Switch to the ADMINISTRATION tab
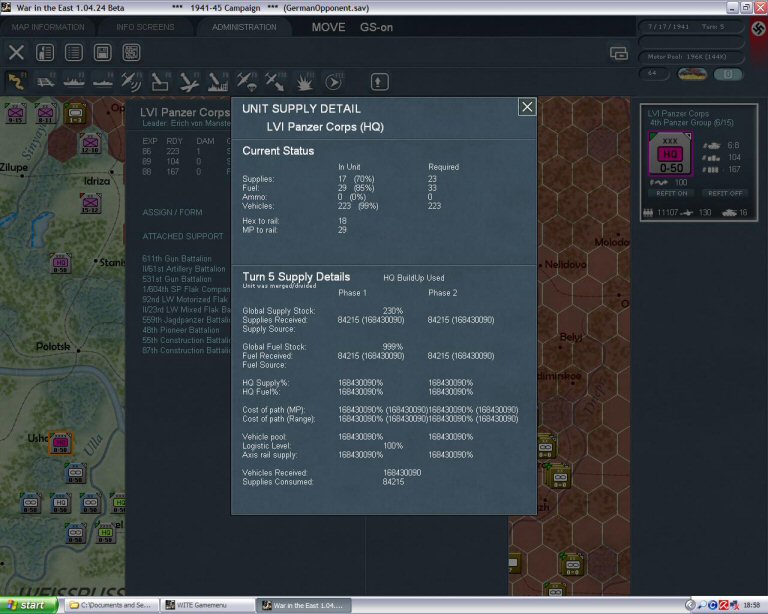 [x=244, y=27]
